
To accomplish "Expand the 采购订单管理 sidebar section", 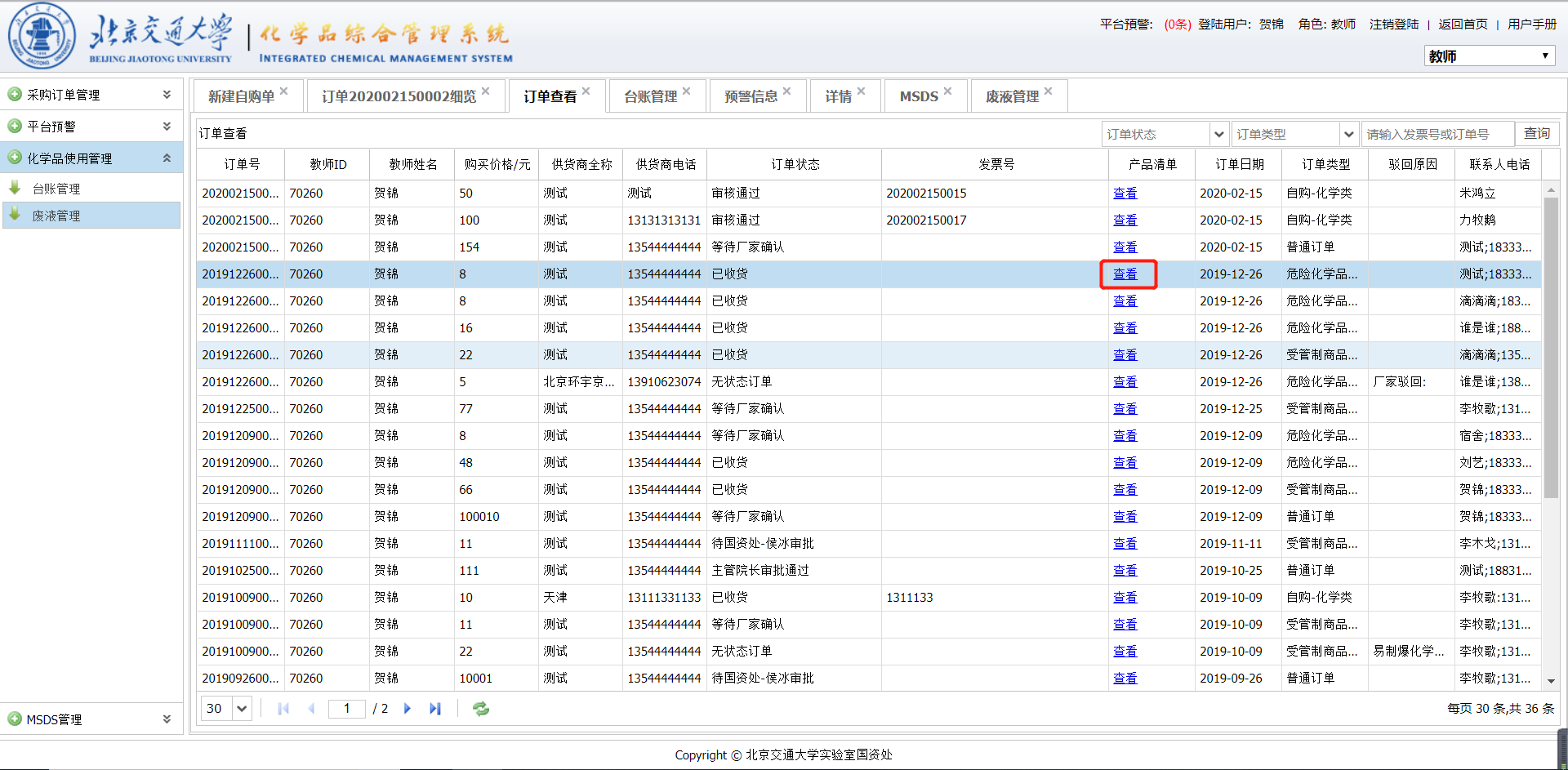I will (x=167, y=95).
